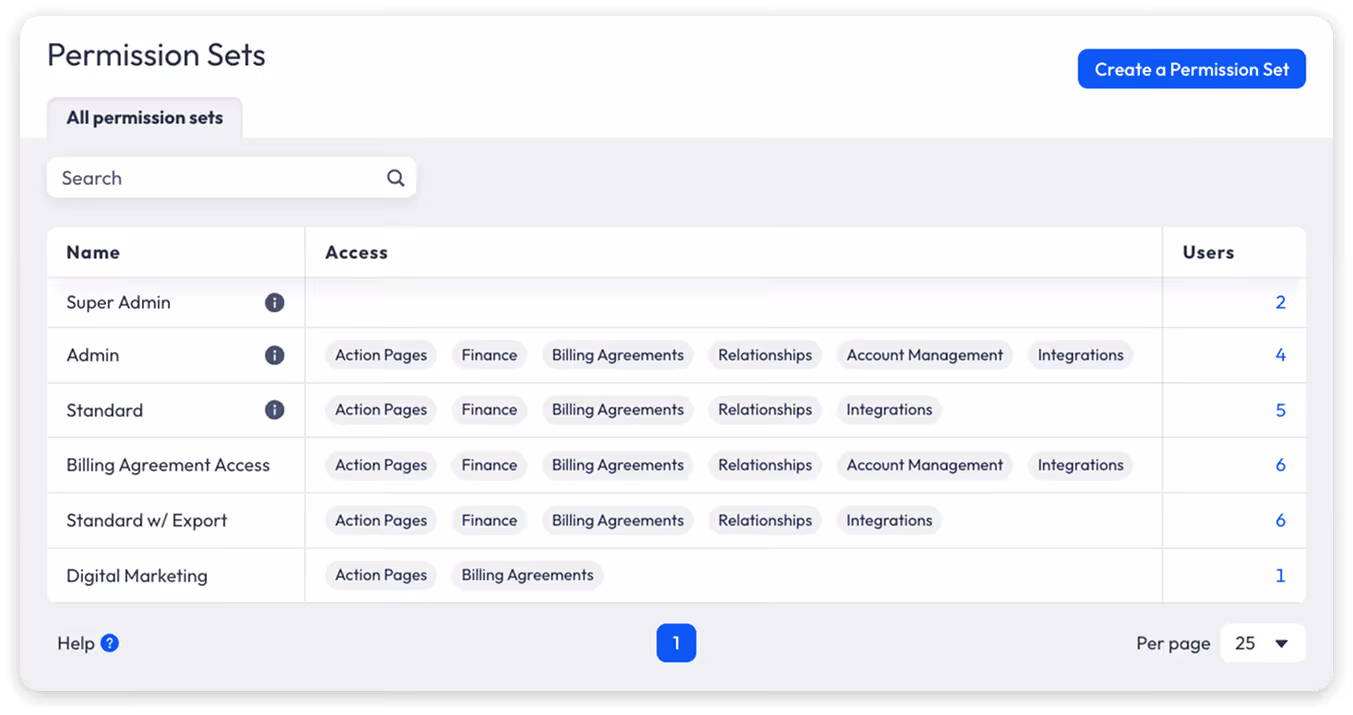Click the Help question mark icon
Screen dimensions: 1353x715
point(112,643)
